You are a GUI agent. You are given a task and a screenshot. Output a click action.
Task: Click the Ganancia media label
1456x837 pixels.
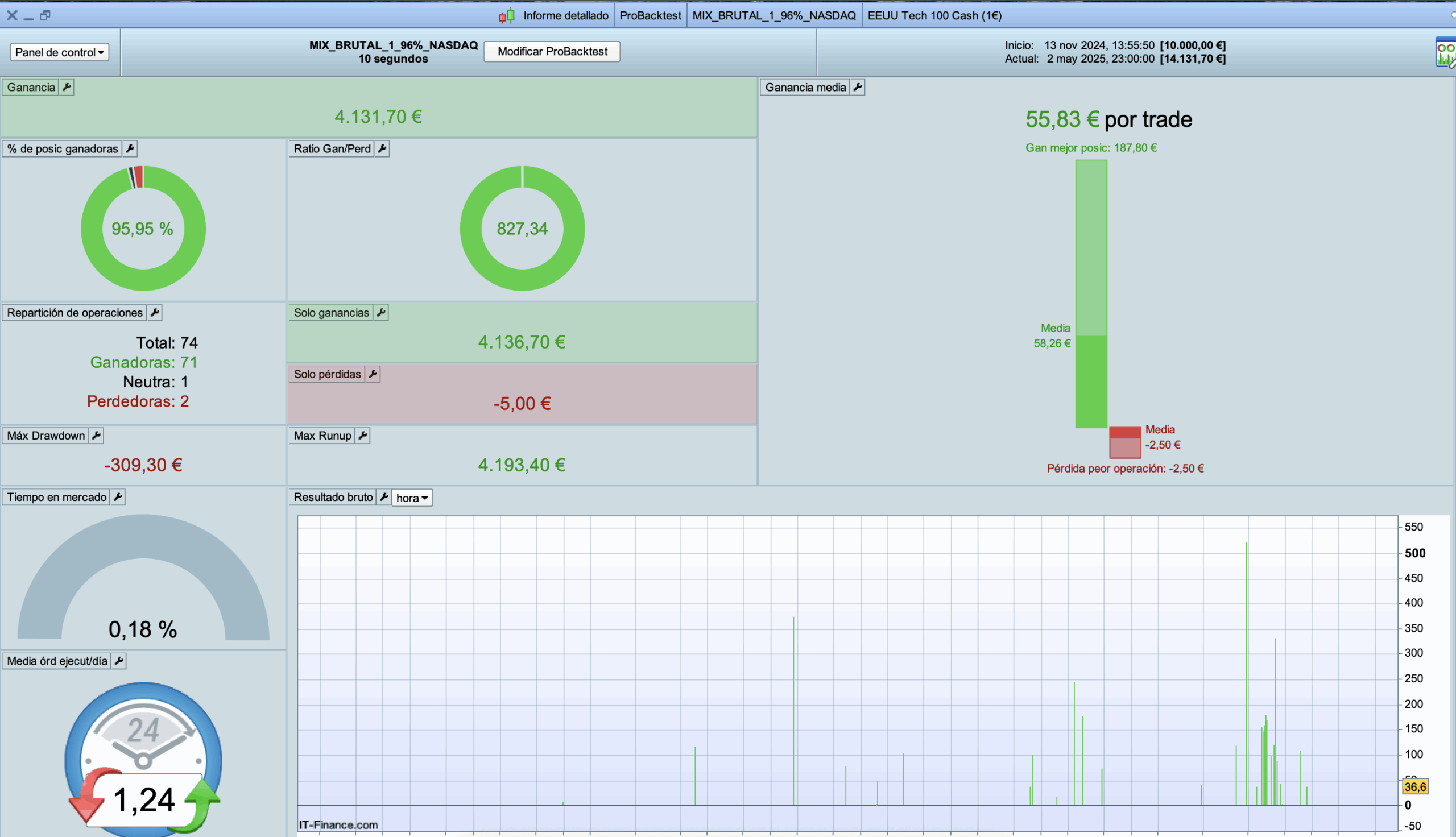[805, 88]
